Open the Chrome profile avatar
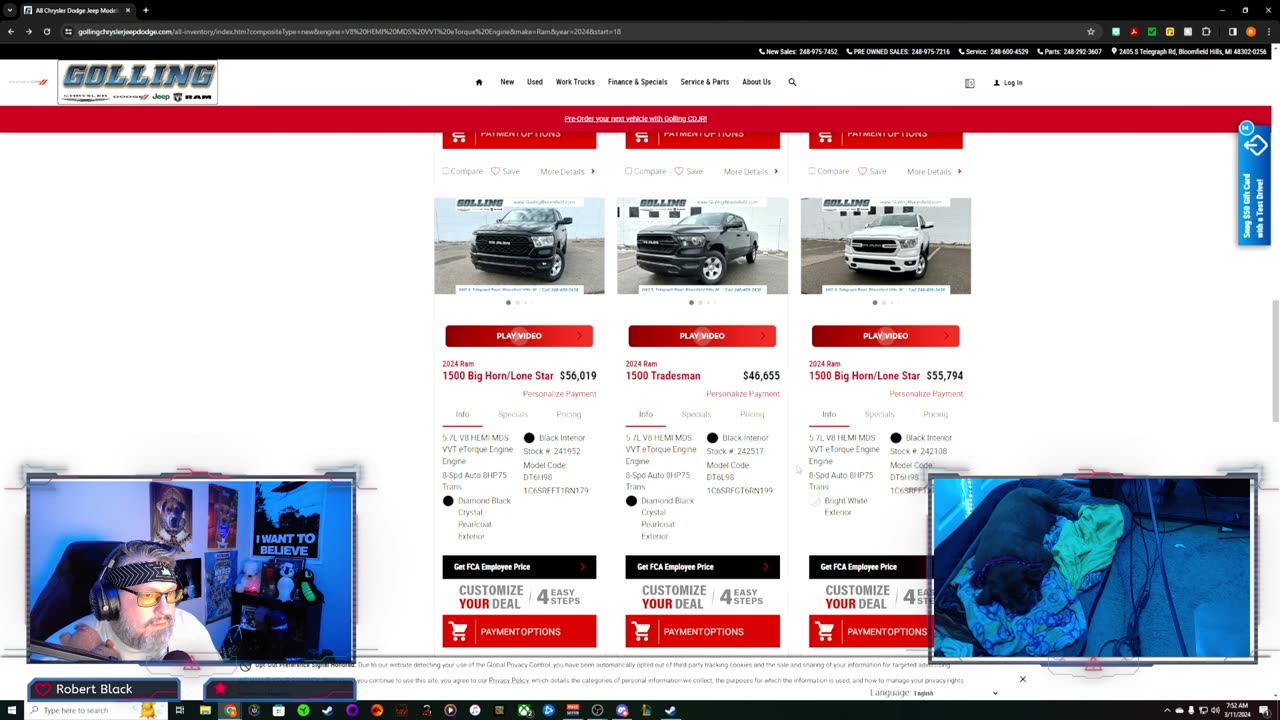The image size is (1280, 720). coord(1250,31)
